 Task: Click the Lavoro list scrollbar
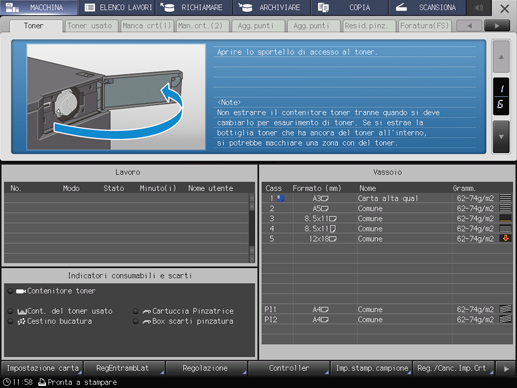pos(252,227)
